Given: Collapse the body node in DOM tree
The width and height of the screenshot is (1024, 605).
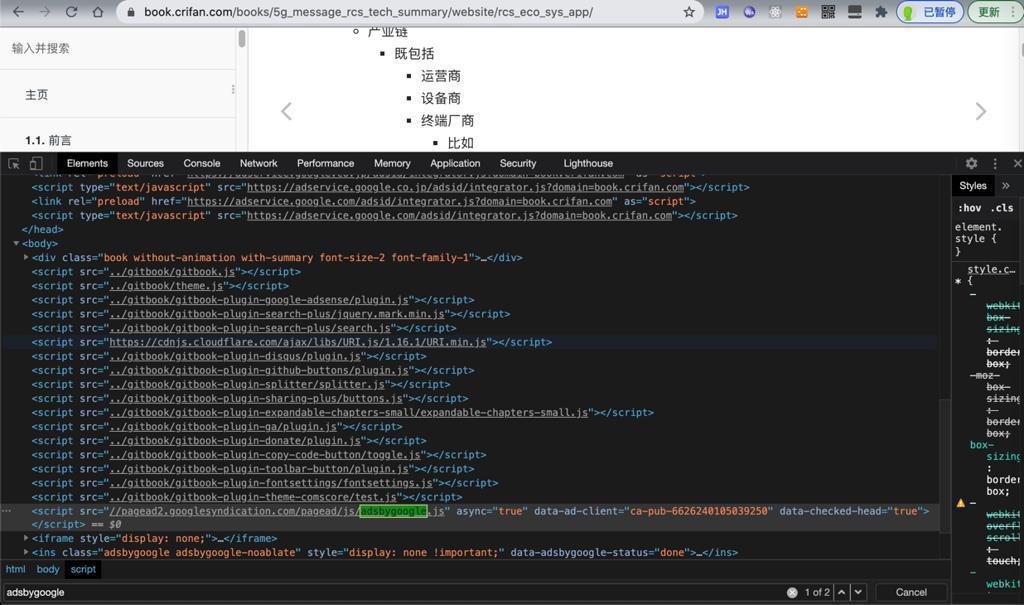Looking at the screenshot, I should click(16, 244).
